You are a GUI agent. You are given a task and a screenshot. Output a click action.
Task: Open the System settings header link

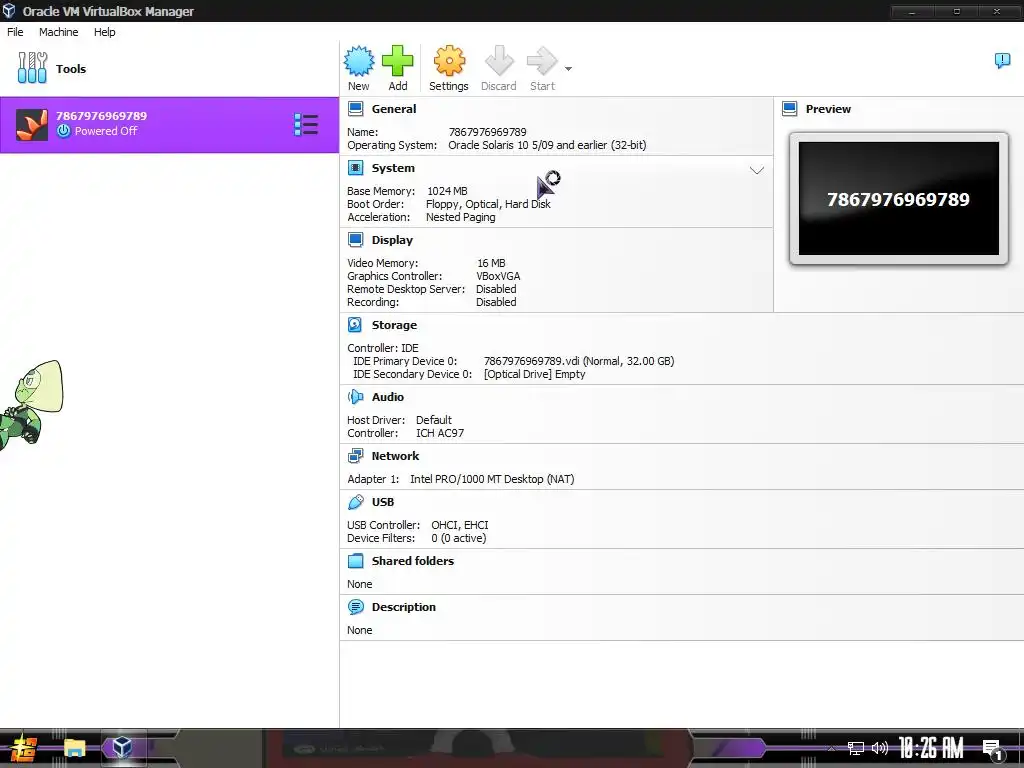pyautogui.click(x=393, y=168)
